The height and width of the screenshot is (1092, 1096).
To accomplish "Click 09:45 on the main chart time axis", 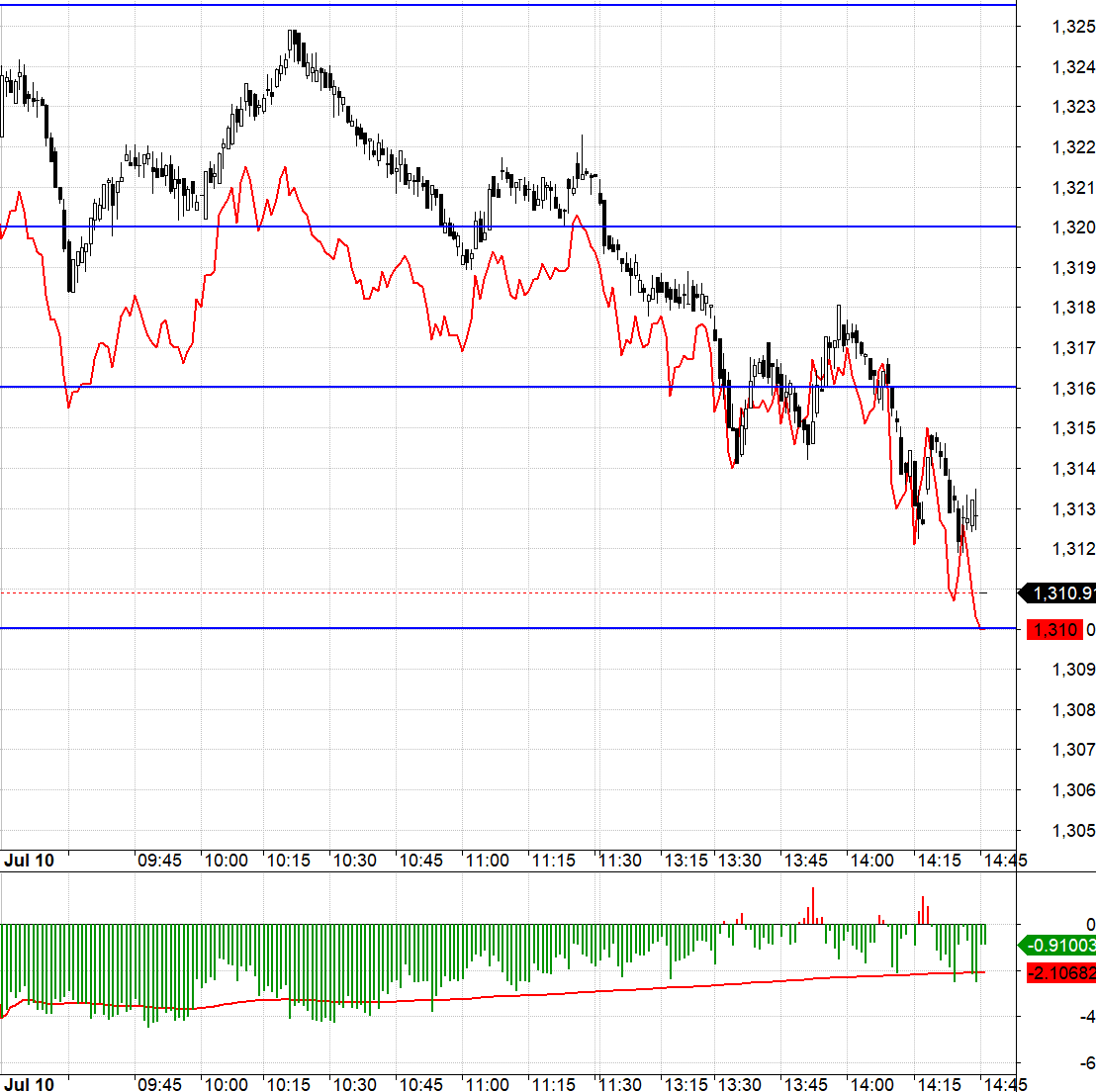I will [x=159, y=861].
